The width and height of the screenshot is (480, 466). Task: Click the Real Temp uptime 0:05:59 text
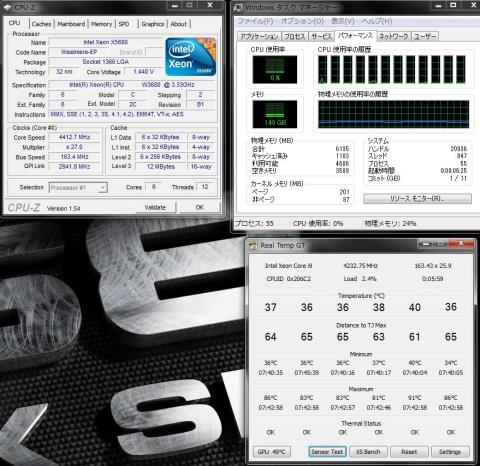[x=433, y=279]
